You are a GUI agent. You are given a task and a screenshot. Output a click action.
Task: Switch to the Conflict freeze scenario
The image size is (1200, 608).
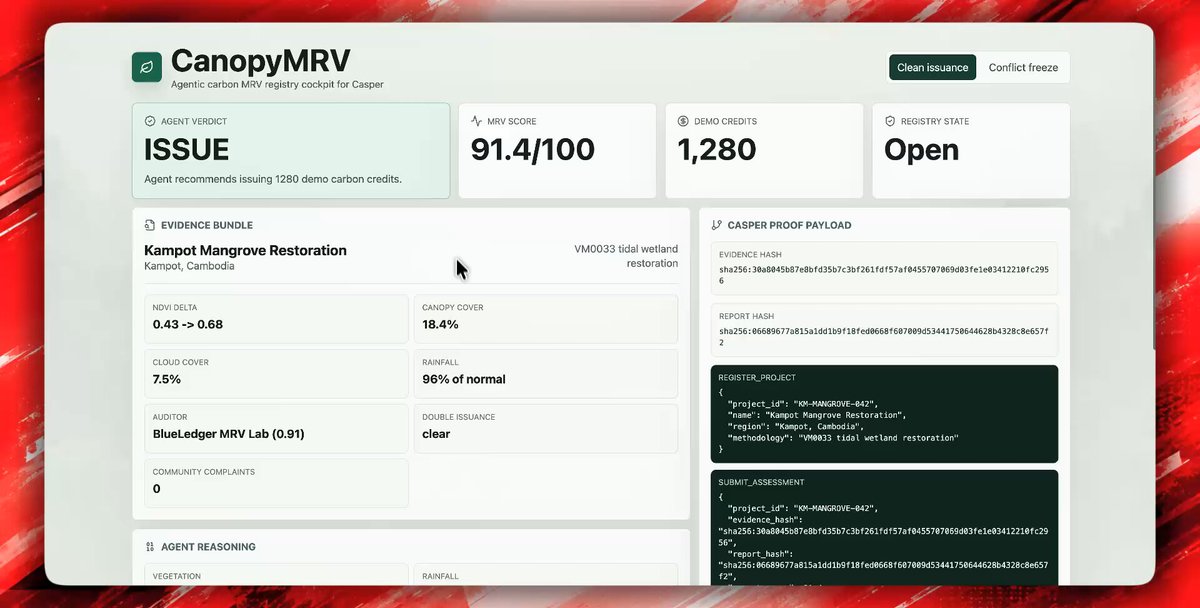(1023, 67)
